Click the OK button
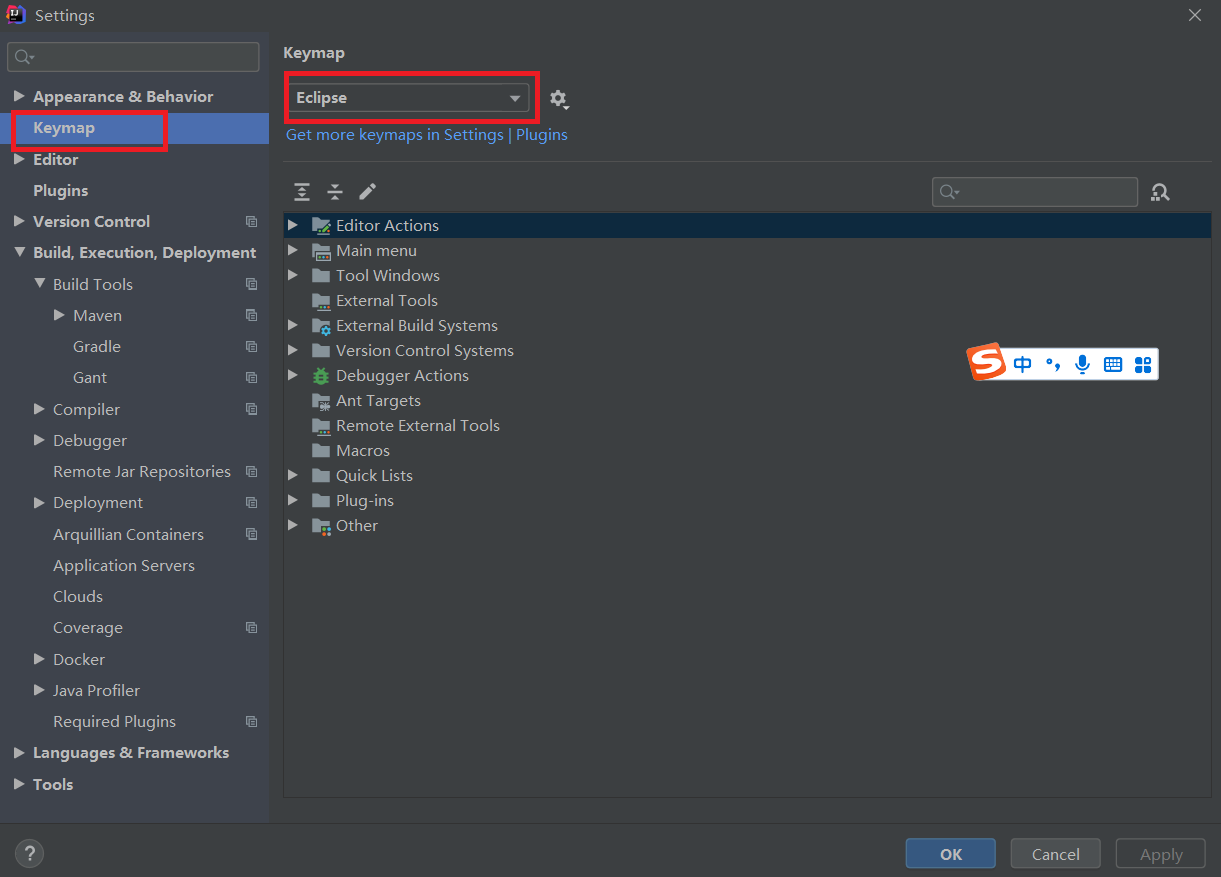The height and width of the screenshot is (877, 1221). (x=951, y=853)
